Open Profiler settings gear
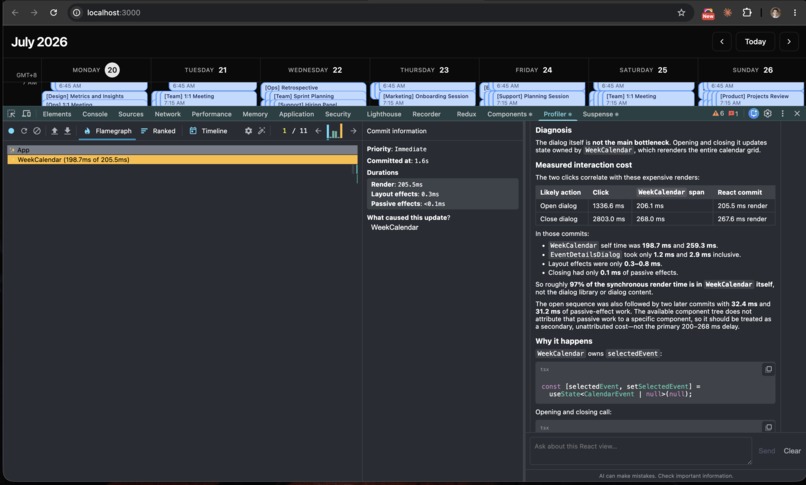 [248, 131]
